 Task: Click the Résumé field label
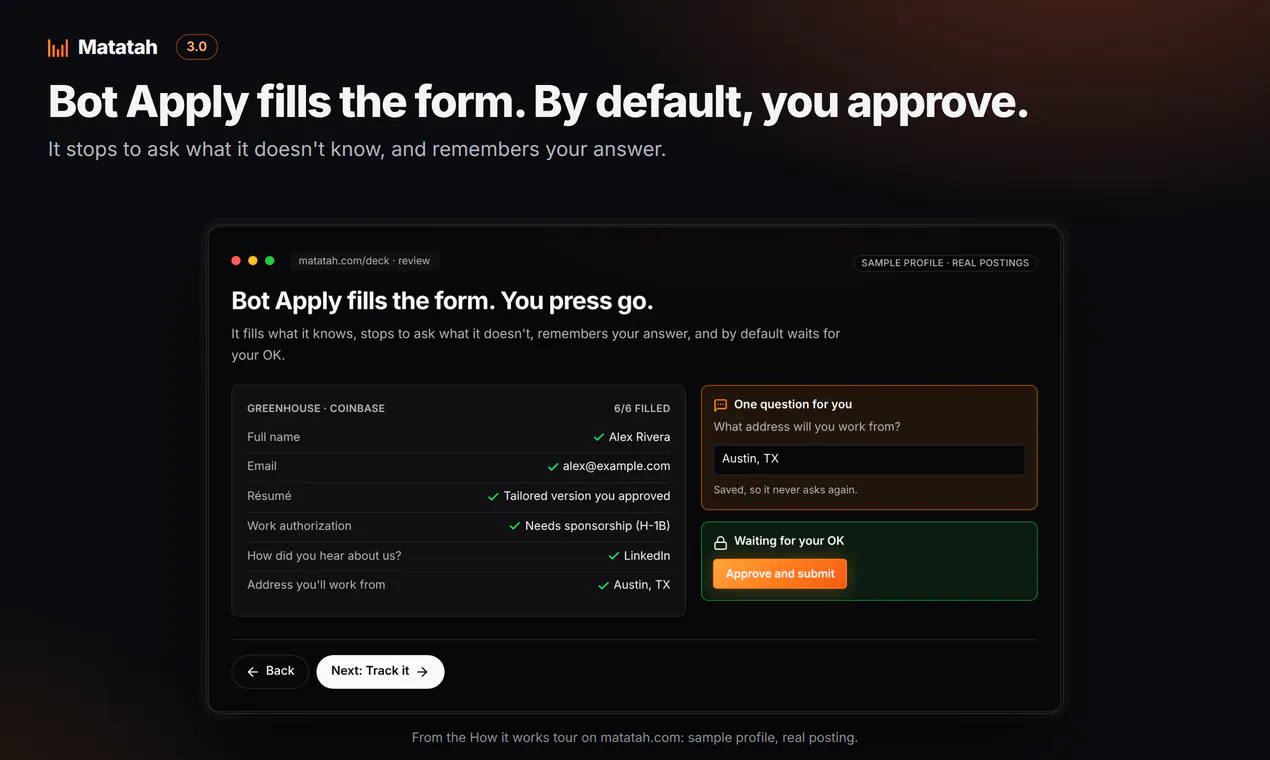point(269,496)
